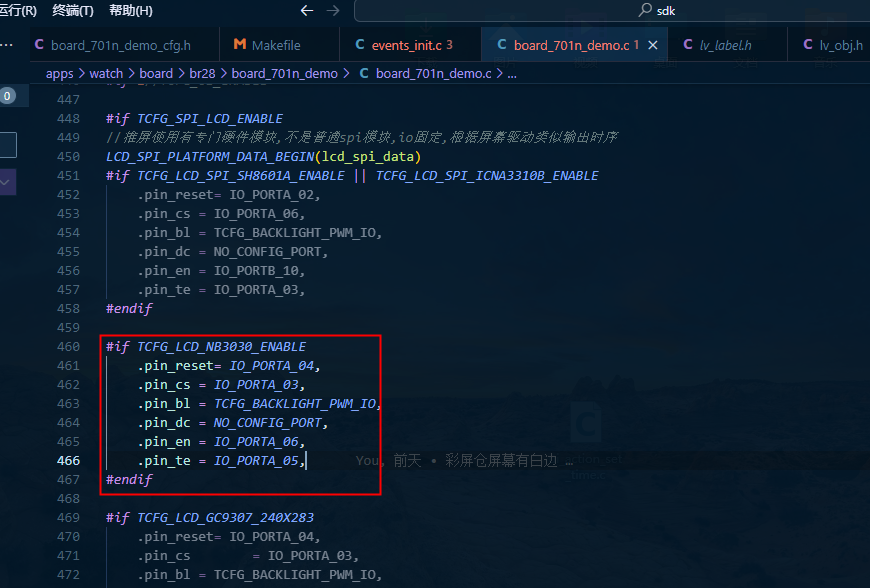The width and height of the screenshot is (870, 588).
Task: Click the C icon of events_init.c tab
Action: click(360, 44)
